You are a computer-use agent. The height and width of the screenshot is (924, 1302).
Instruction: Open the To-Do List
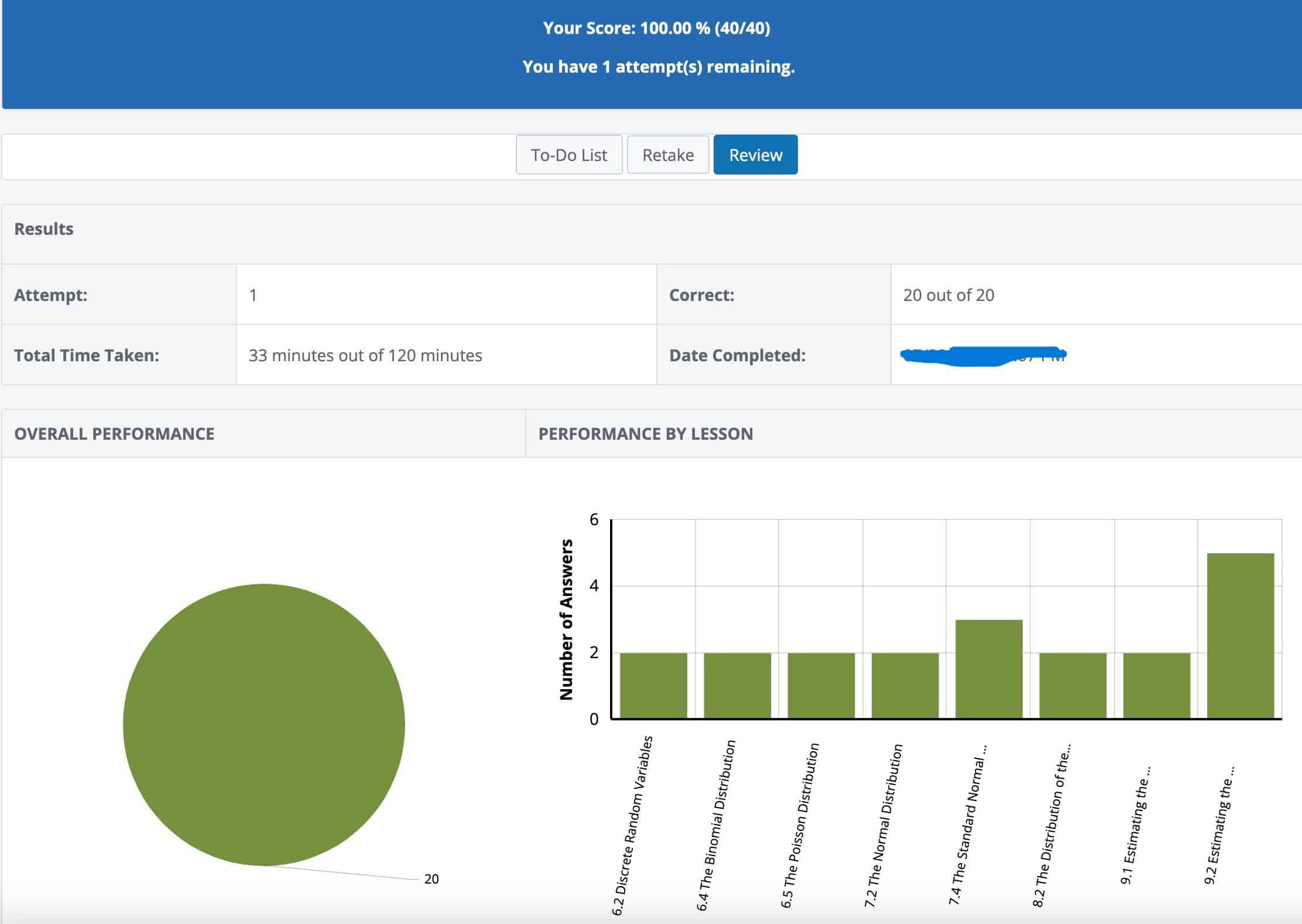(568, 155)
